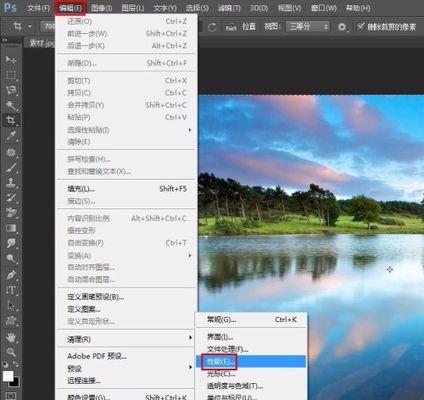Select the Lasso tool
Viewport: 424px width, 400px height.
(11, 90)
